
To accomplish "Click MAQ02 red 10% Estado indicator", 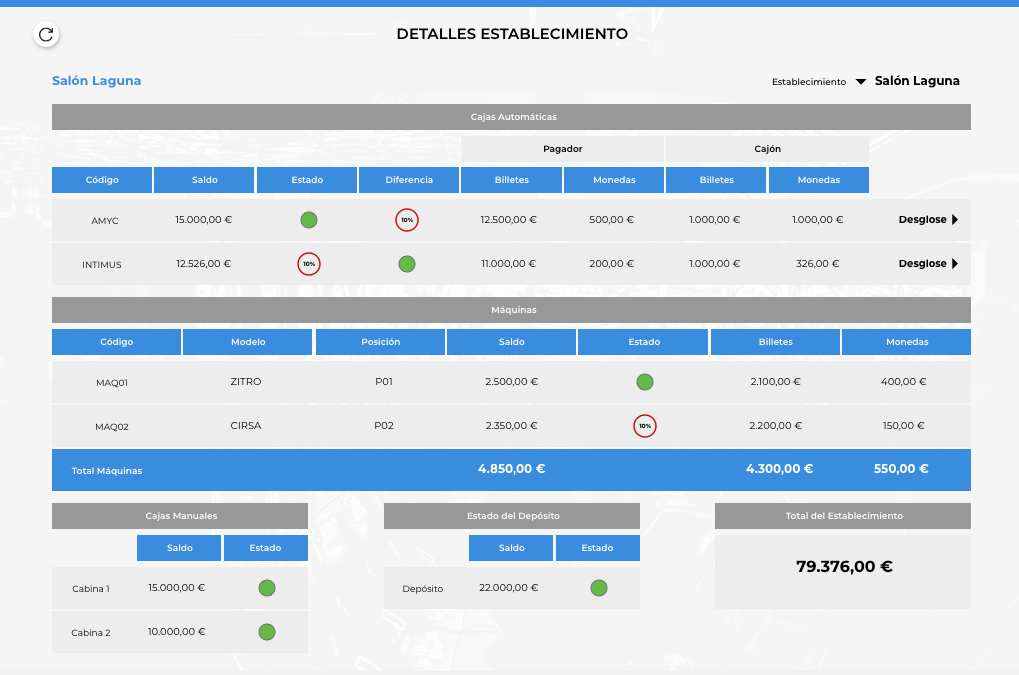I will 645,426.
